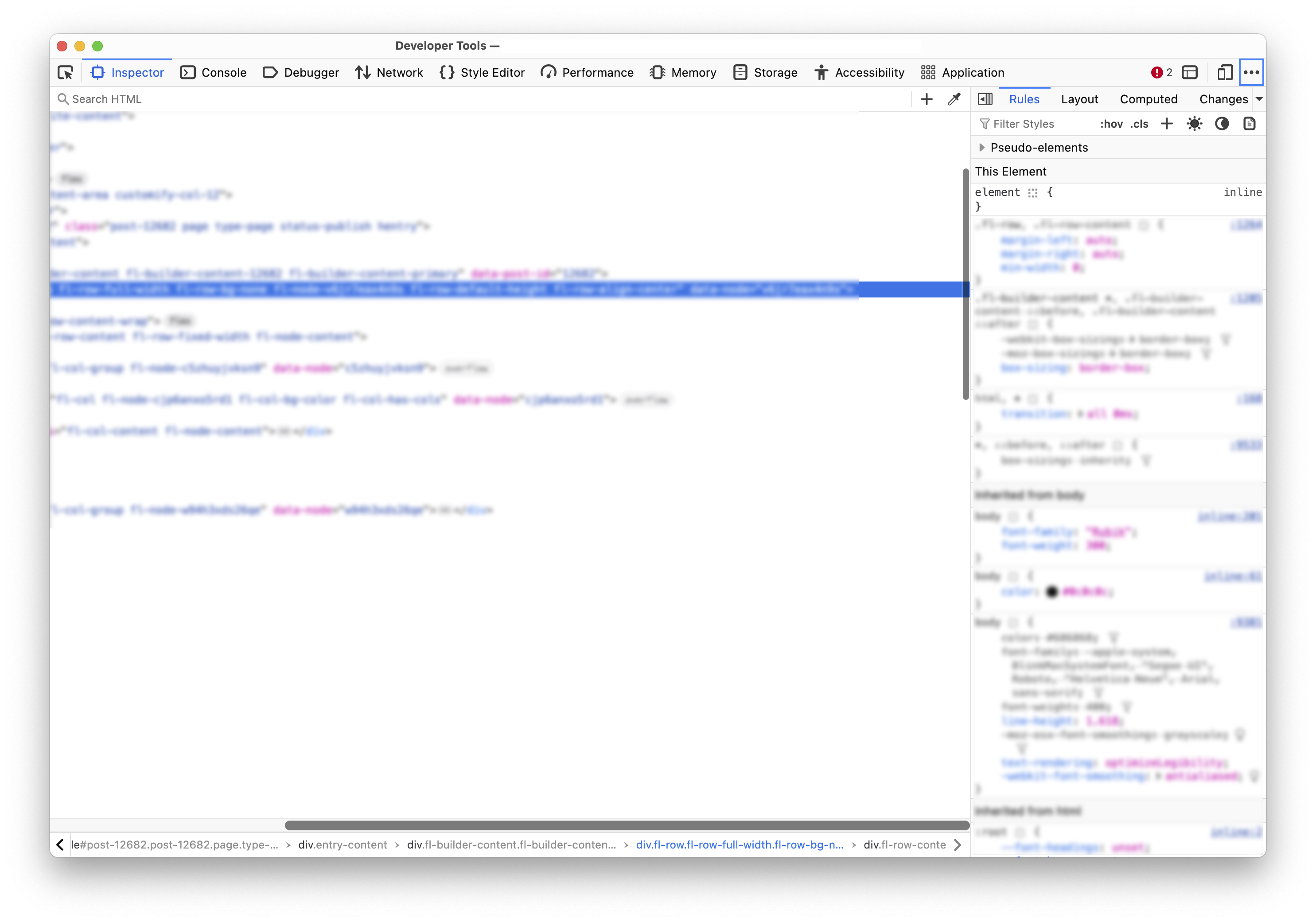Open the Storage tab

coord(765,72)
